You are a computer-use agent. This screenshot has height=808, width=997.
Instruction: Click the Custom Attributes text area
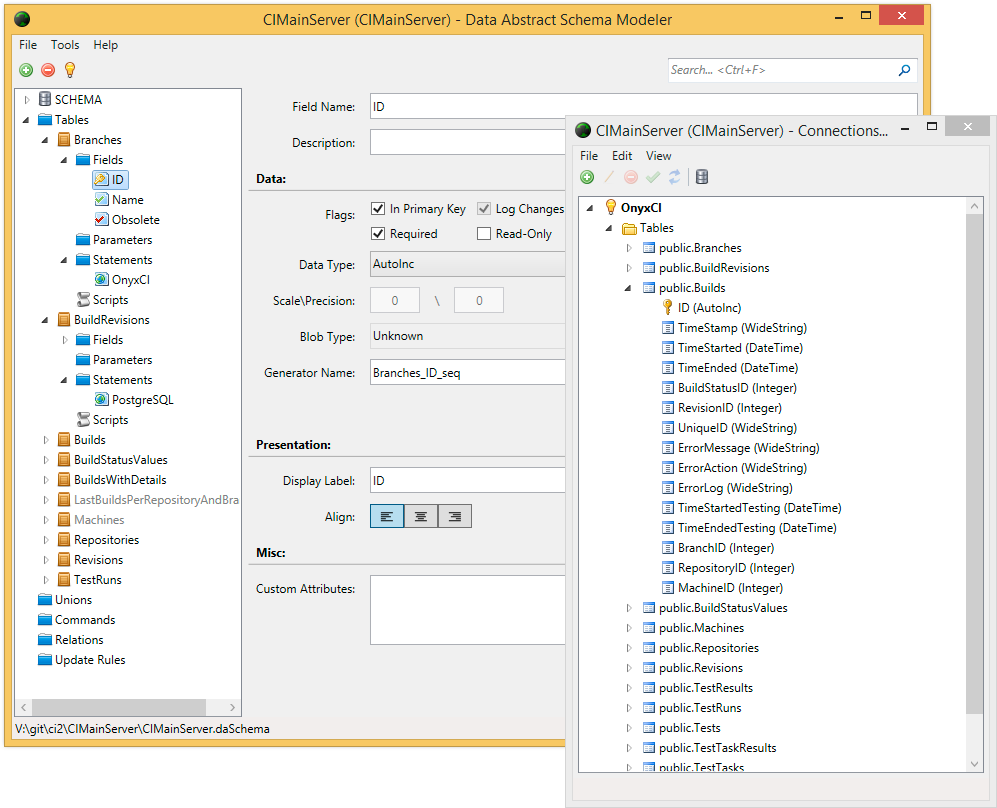click(467, 610)
